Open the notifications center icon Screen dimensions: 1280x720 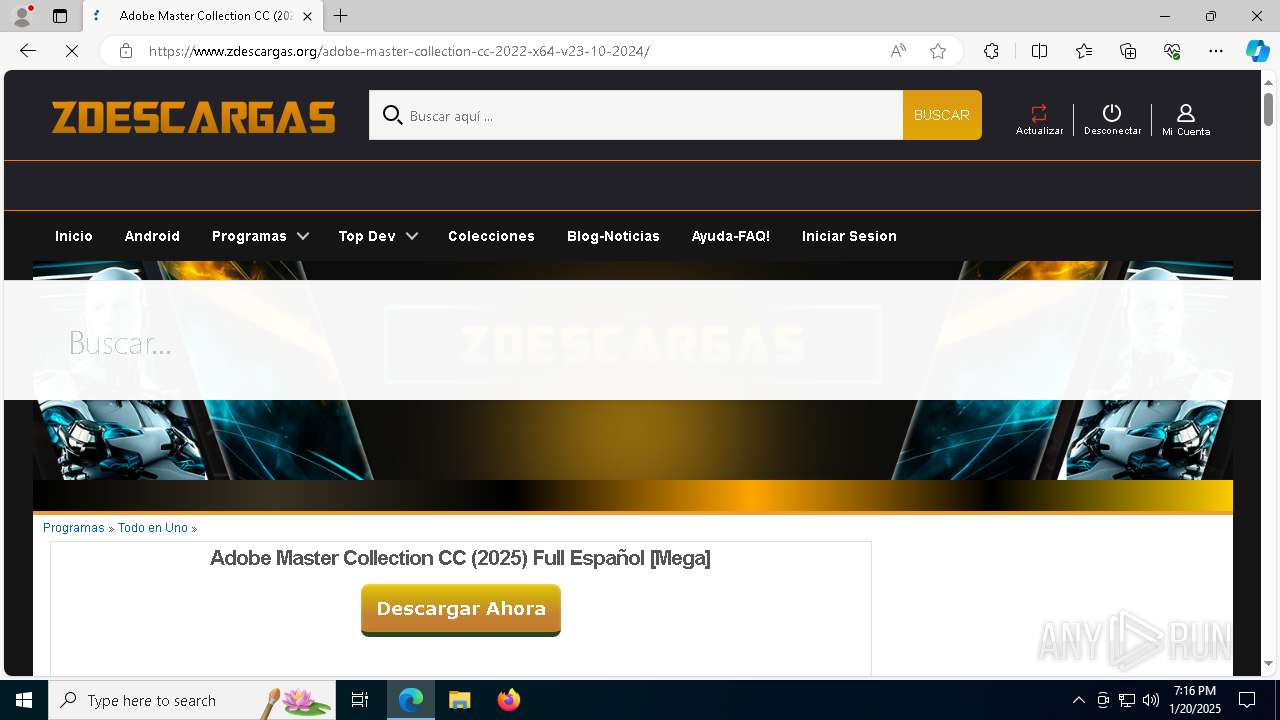pos(1247,700)
